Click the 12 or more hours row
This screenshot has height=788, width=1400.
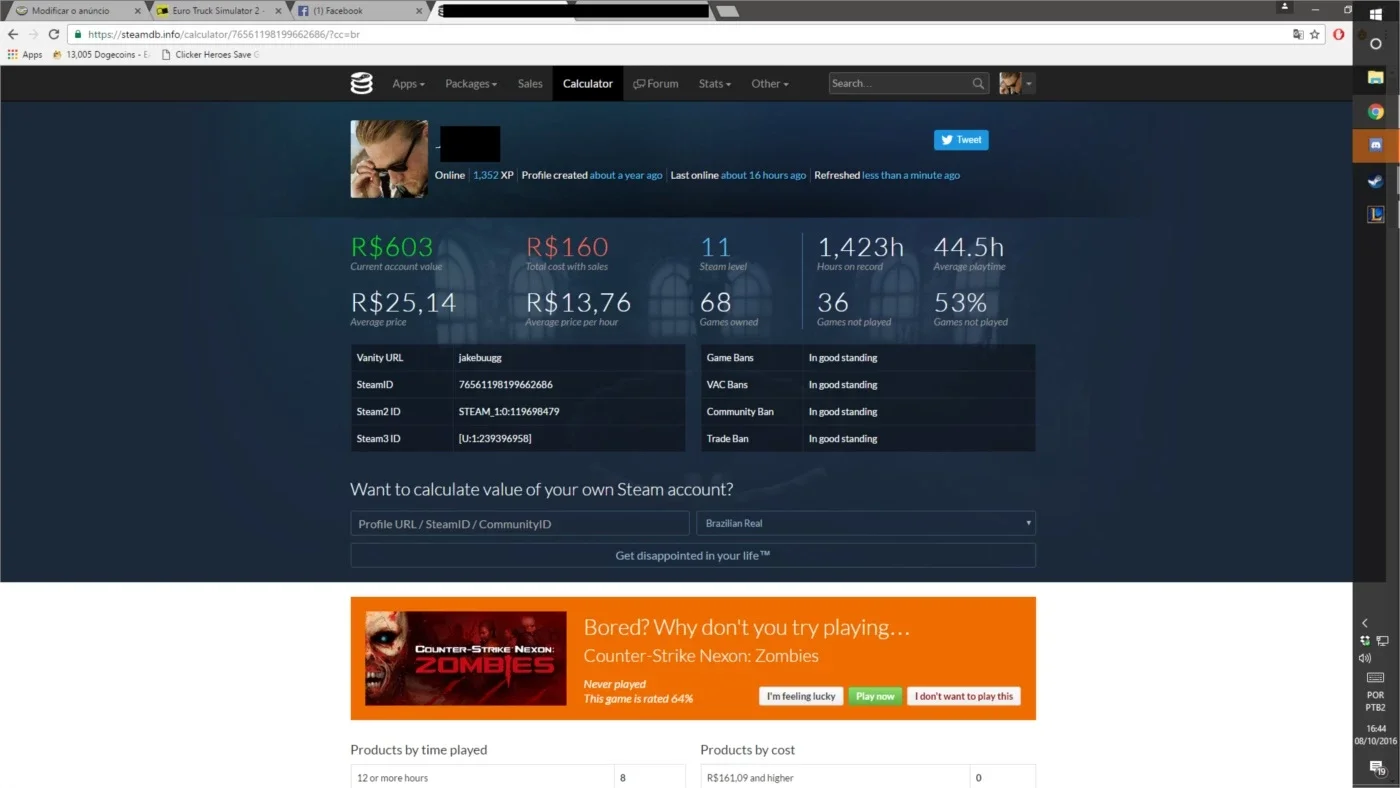[518, 777]
